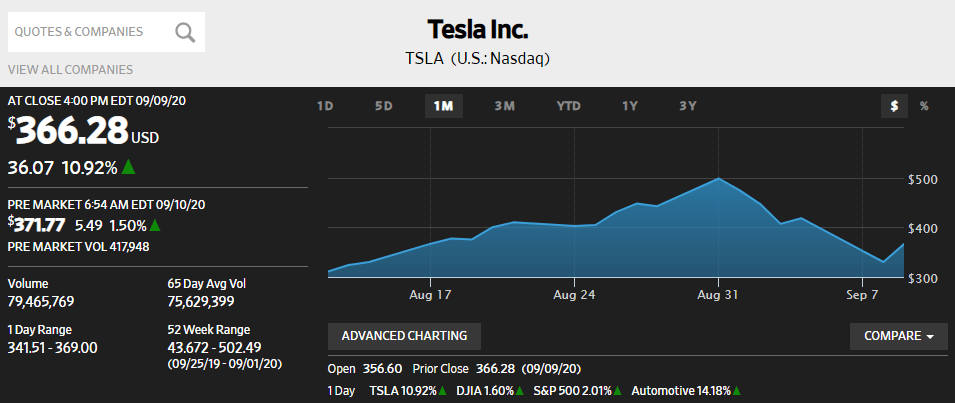The width and height of the screenshot is (955, 403).
Task: Switch chart to 3M range
Action: pyautogui.click(x=505, y=106)
